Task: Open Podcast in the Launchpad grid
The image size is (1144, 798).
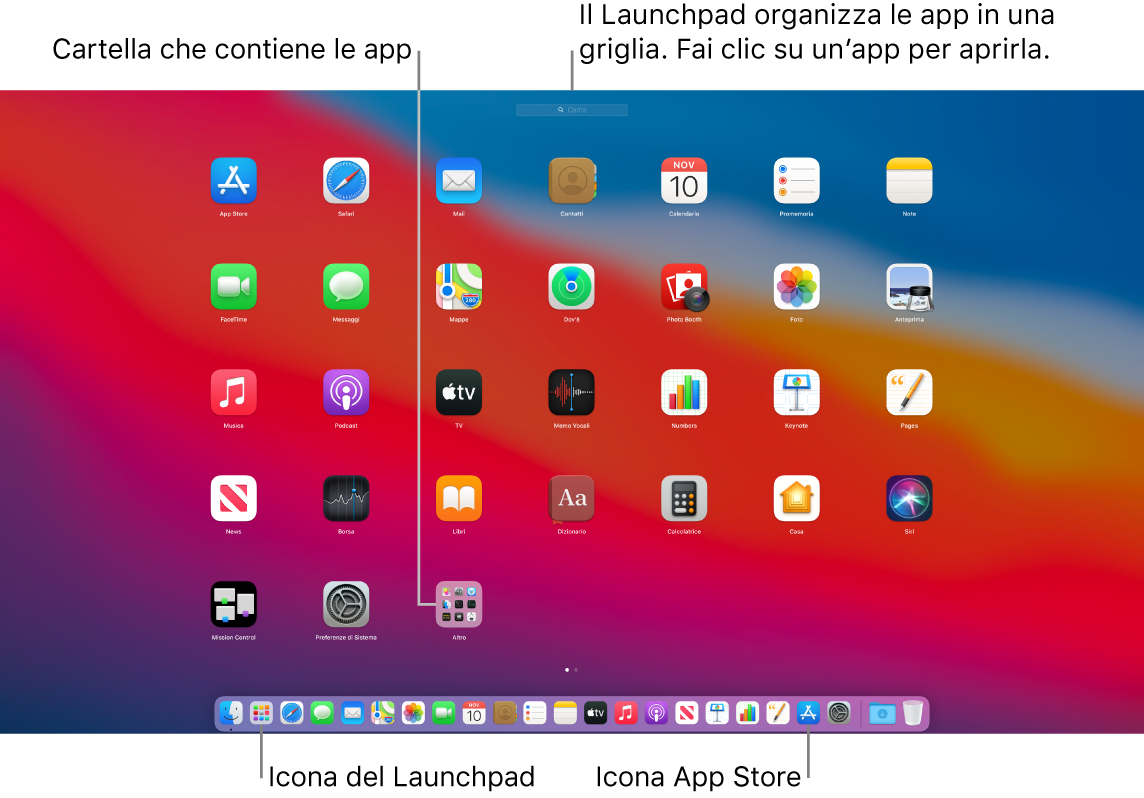Action: [346, 392]
